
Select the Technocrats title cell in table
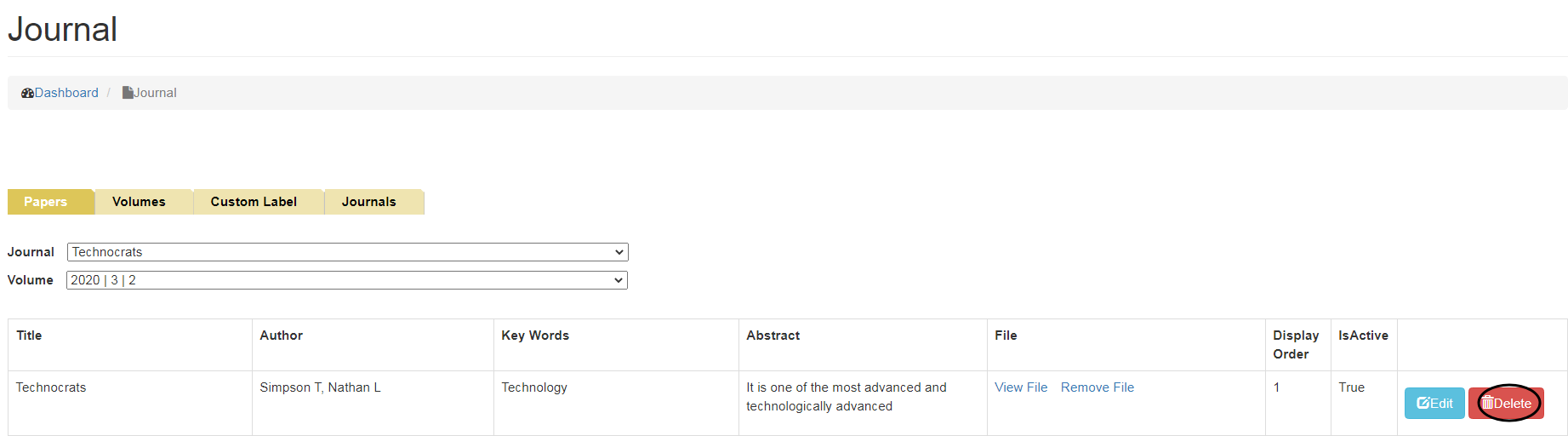pos(51,387)
